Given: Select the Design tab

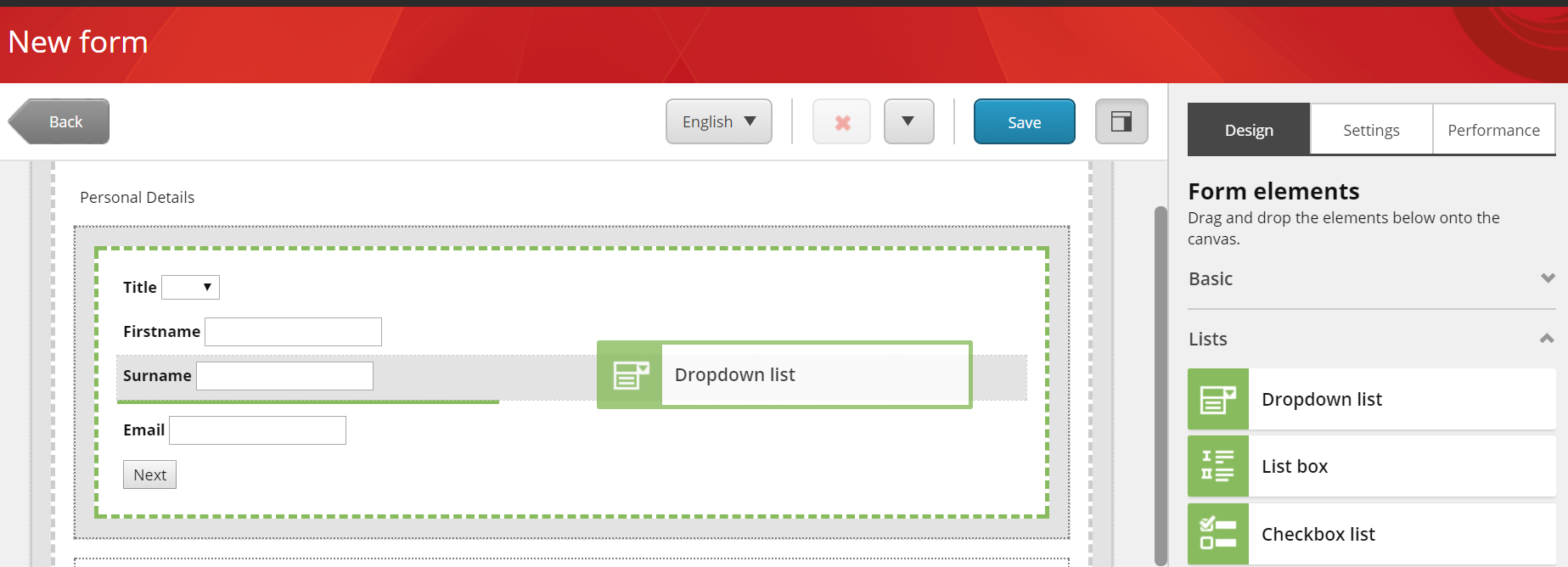Looking at the screenshot, I should 1249,130.
